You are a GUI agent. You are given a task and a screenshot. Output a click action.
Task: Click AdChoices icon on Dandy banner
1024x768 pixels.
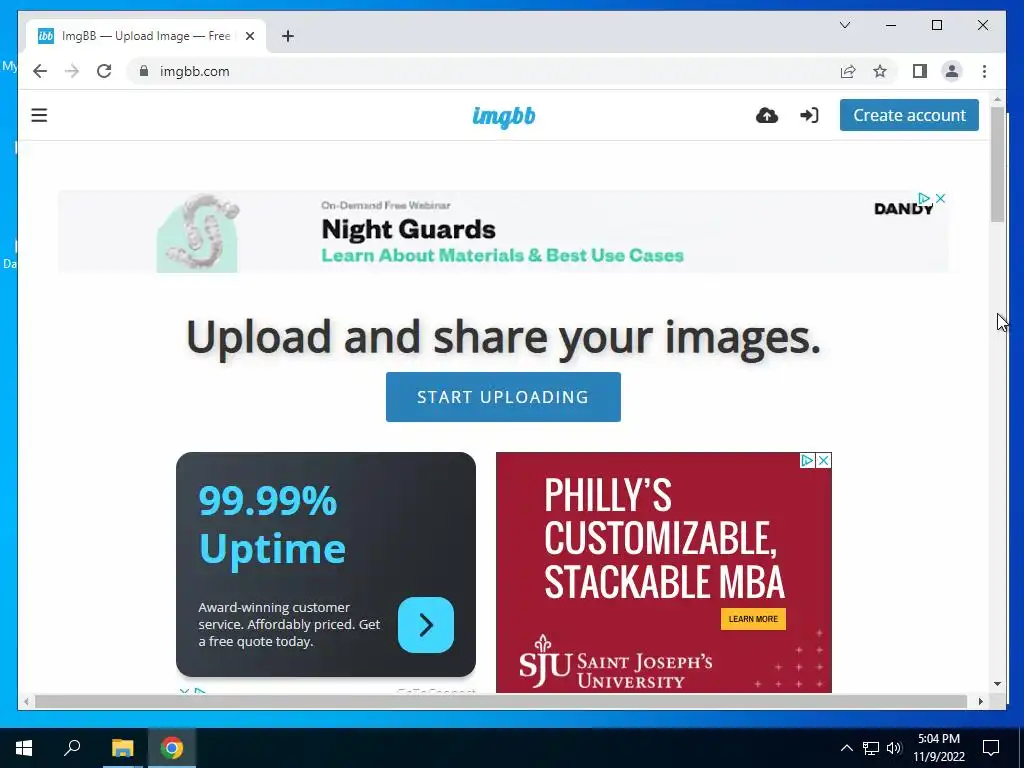click(924, 198)
